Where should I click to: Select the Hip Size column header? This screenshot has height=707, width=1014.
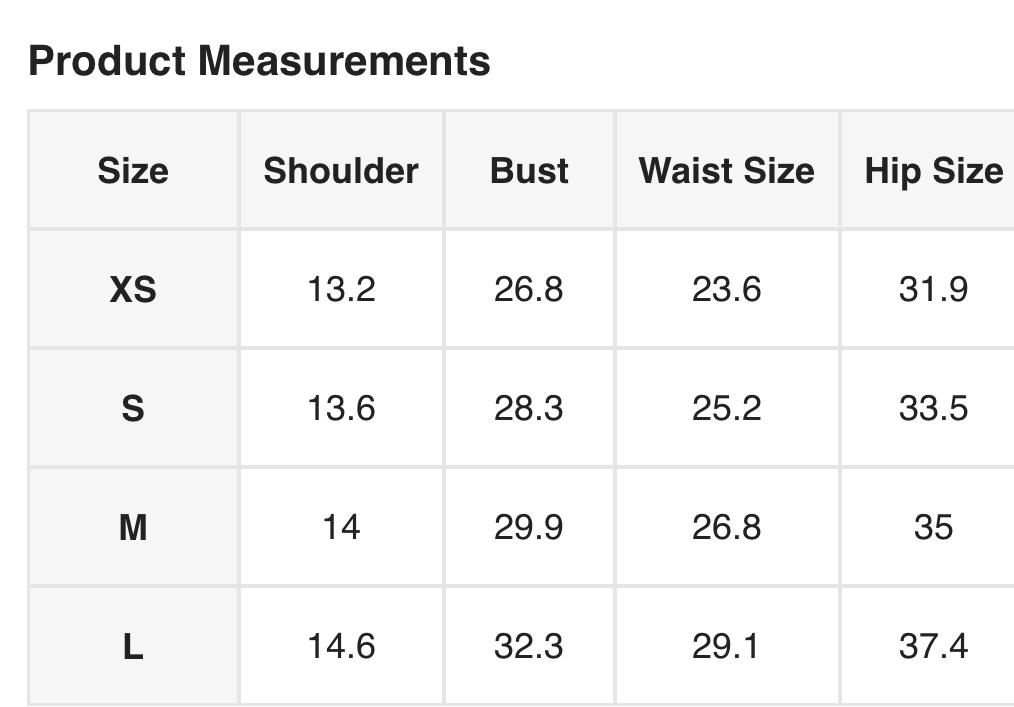933,171
